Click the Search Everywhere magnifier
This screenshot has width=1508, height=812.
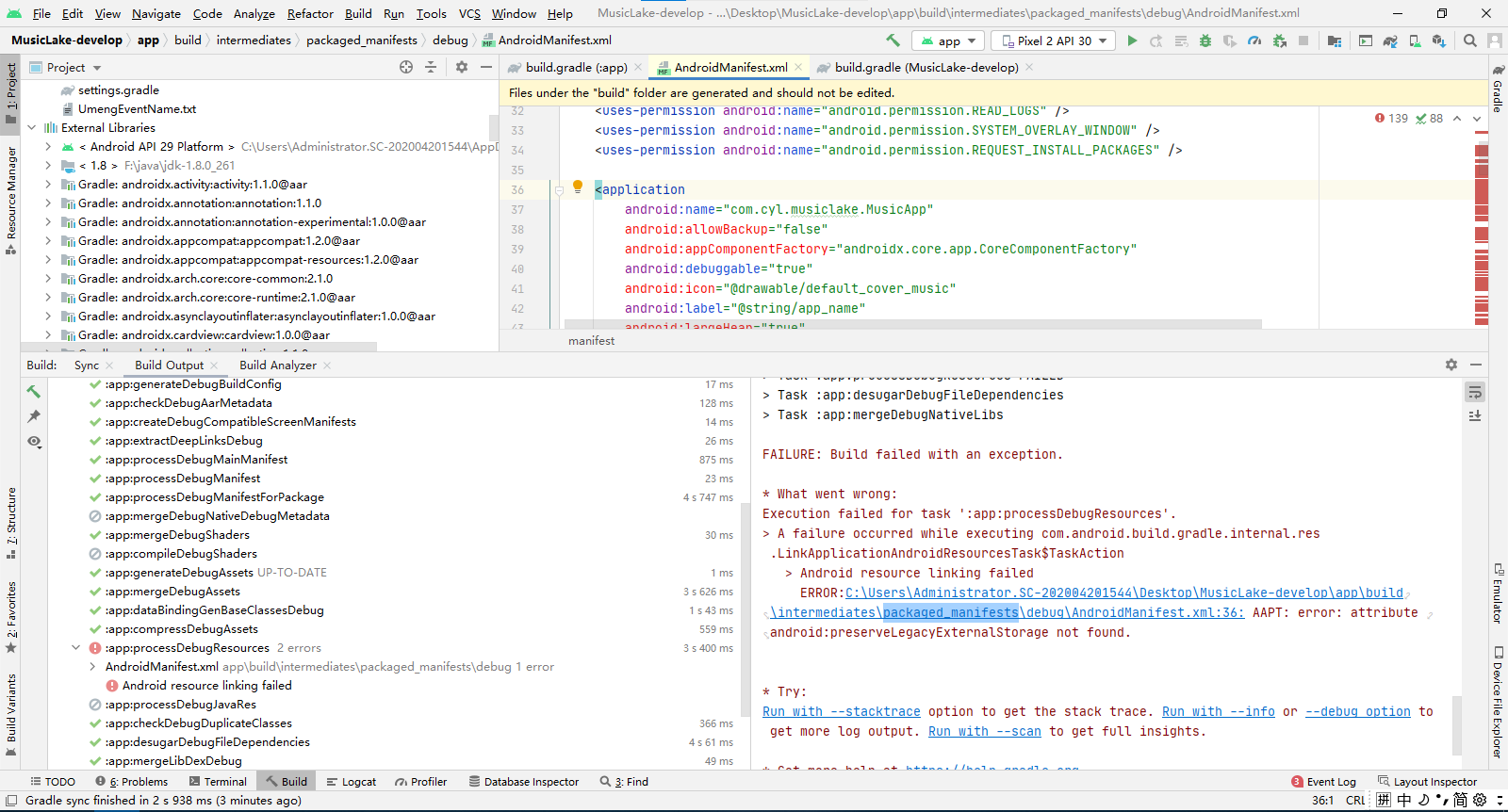pyautogui.click(x=1470, y=41)
